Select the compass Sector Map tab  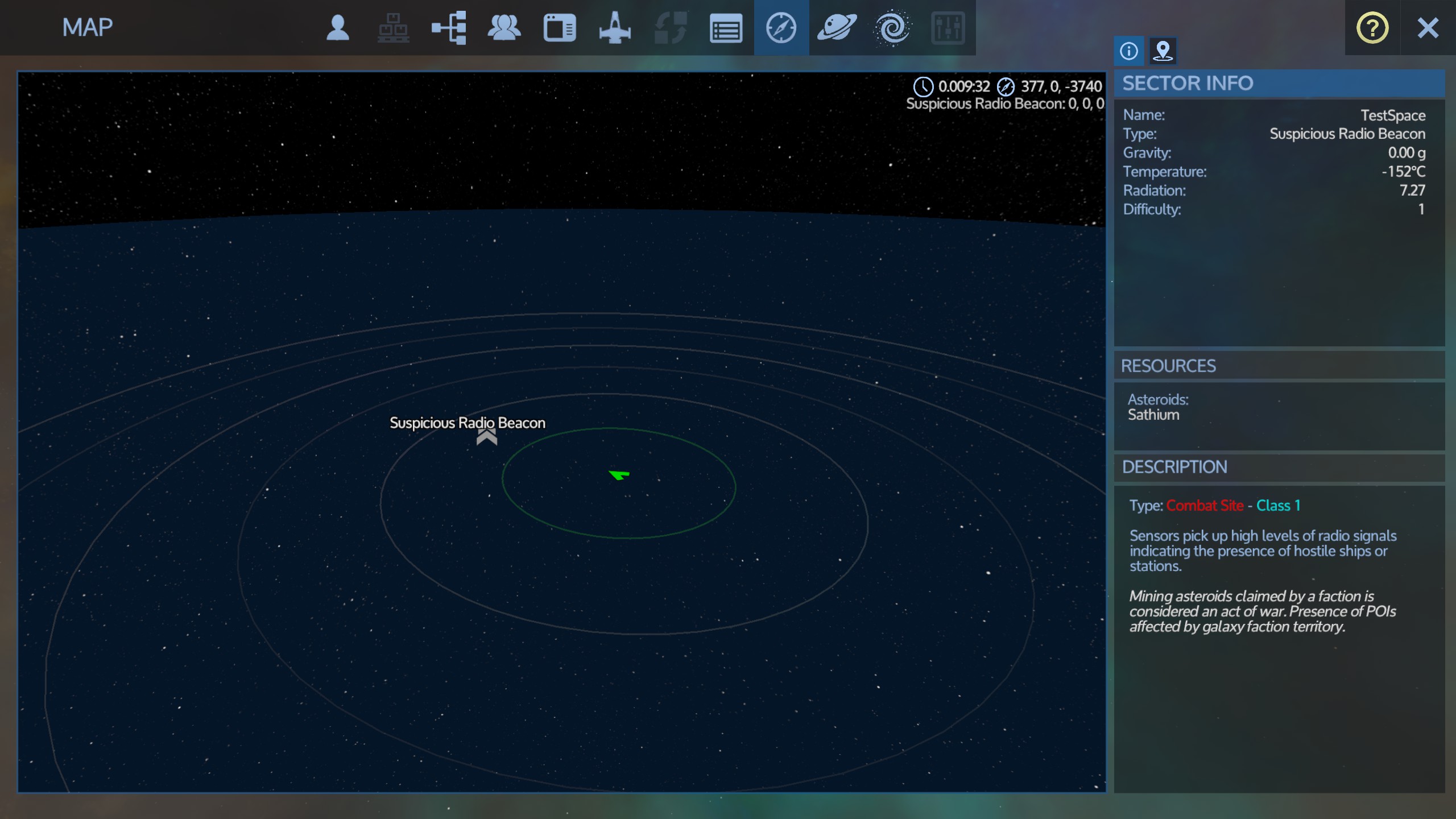tap(781, 28)
